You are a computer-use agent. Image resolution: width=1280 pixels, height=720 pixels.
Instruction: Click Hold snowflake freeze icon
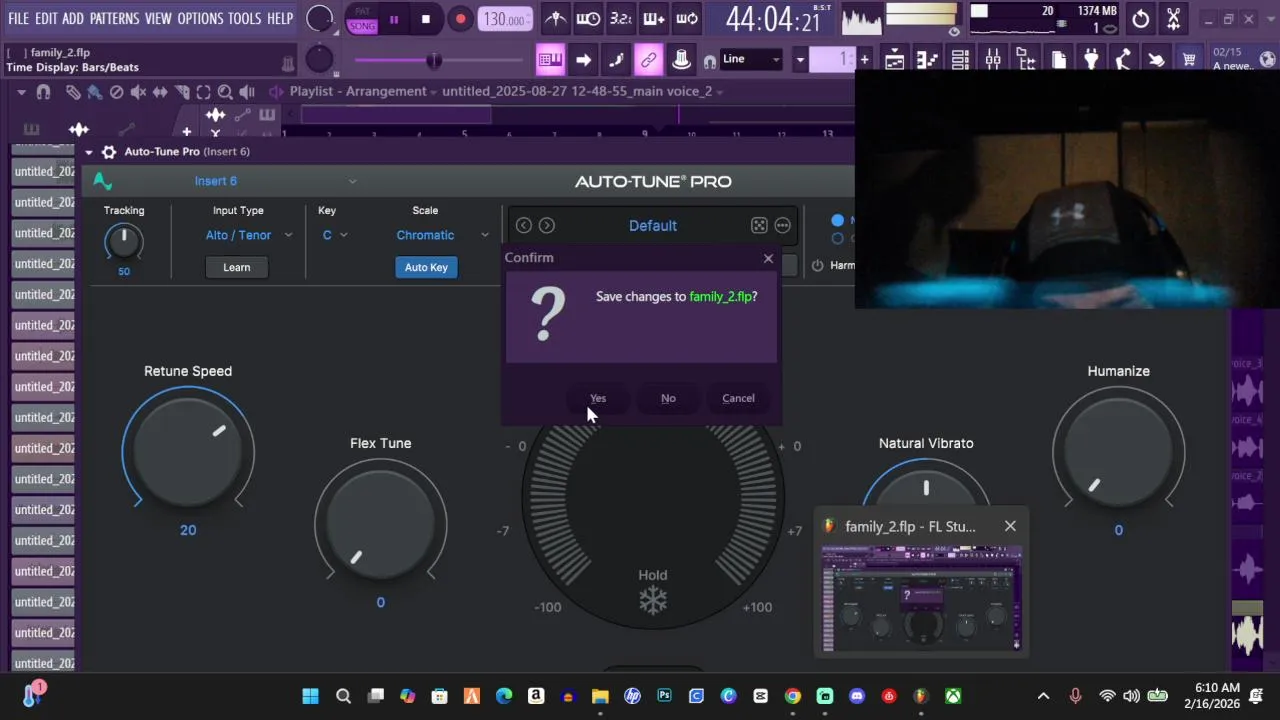653,600
